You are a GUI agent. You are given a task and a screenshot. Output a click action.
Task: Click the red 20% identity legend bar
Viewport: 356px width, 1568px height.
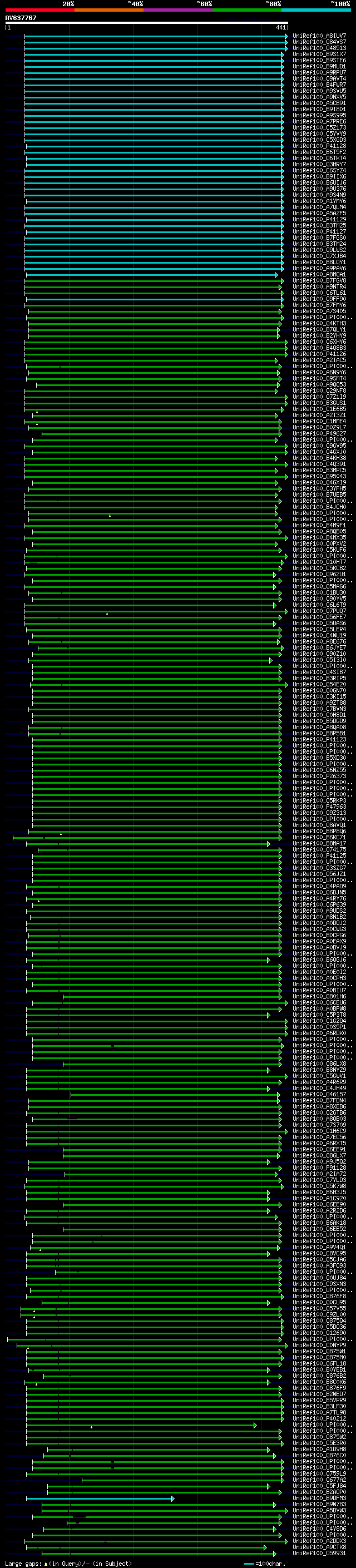39,10
